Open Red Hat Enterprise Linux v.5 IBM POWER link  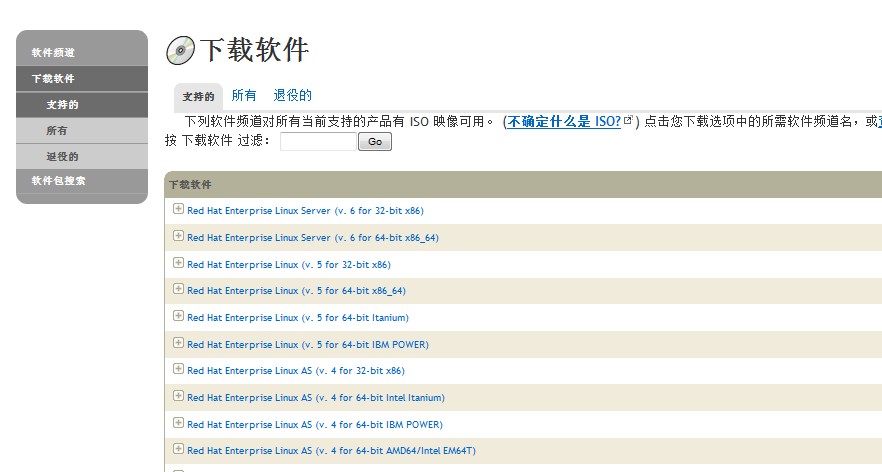[x=308, y=345]
